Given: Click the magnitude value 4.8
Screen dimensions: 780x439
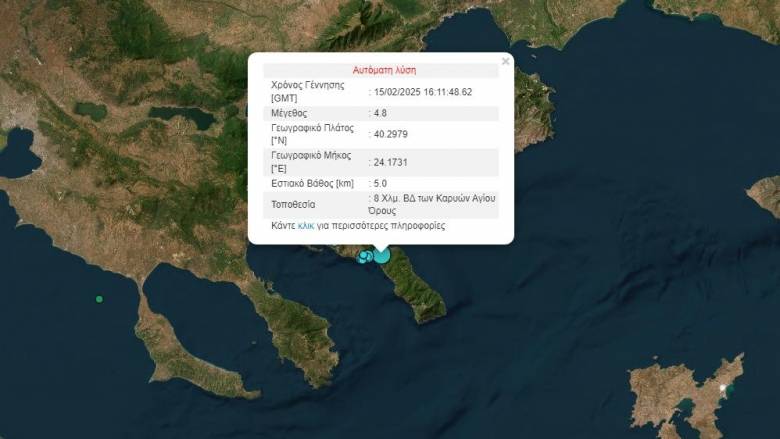Looking at the screenshot, I should 381,114.
